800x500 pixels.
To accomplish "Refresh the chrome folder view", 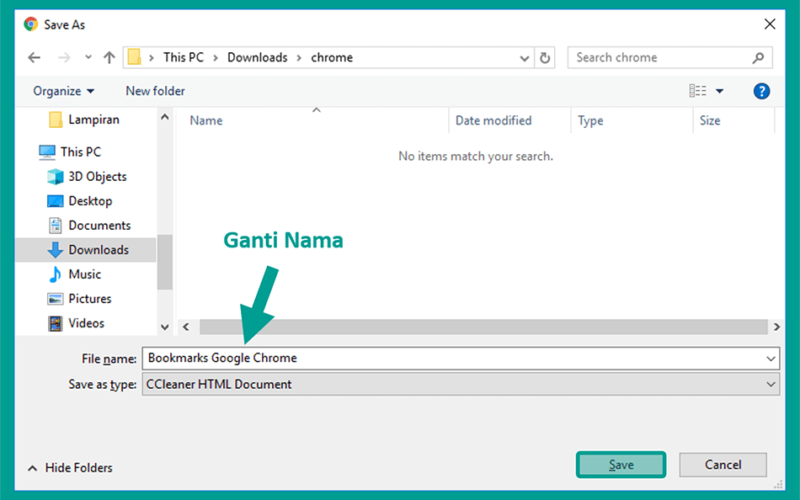I will pyautogui.click(x=545, y=58).
